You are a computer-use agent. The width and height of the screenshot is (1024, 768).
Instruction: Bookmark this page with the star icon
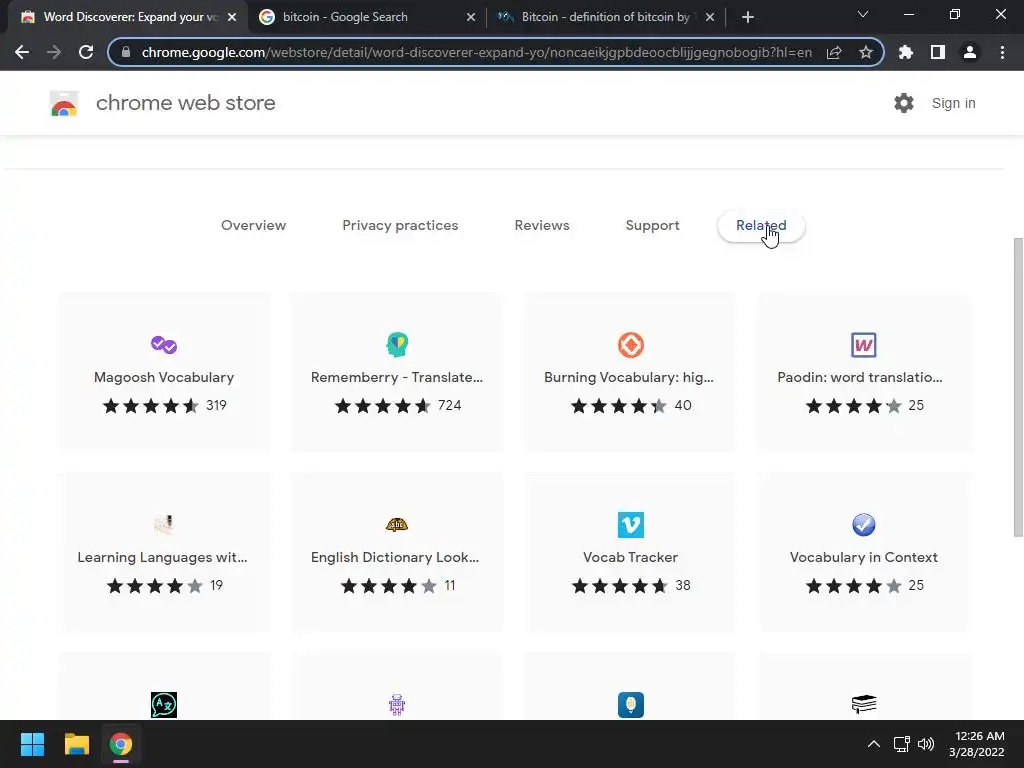click(866, 52)
